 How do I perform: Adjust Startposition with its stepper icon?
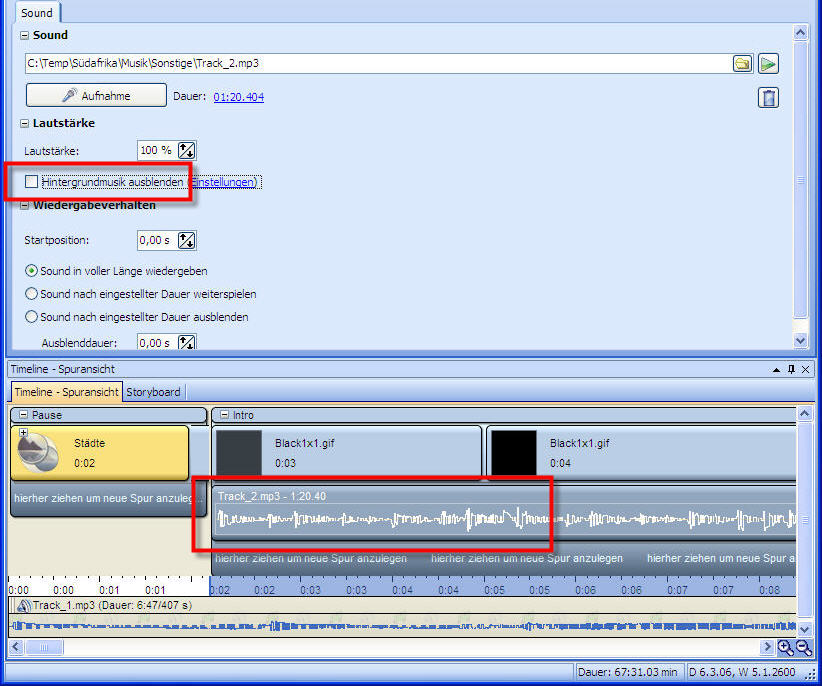(x=186, y=240)
